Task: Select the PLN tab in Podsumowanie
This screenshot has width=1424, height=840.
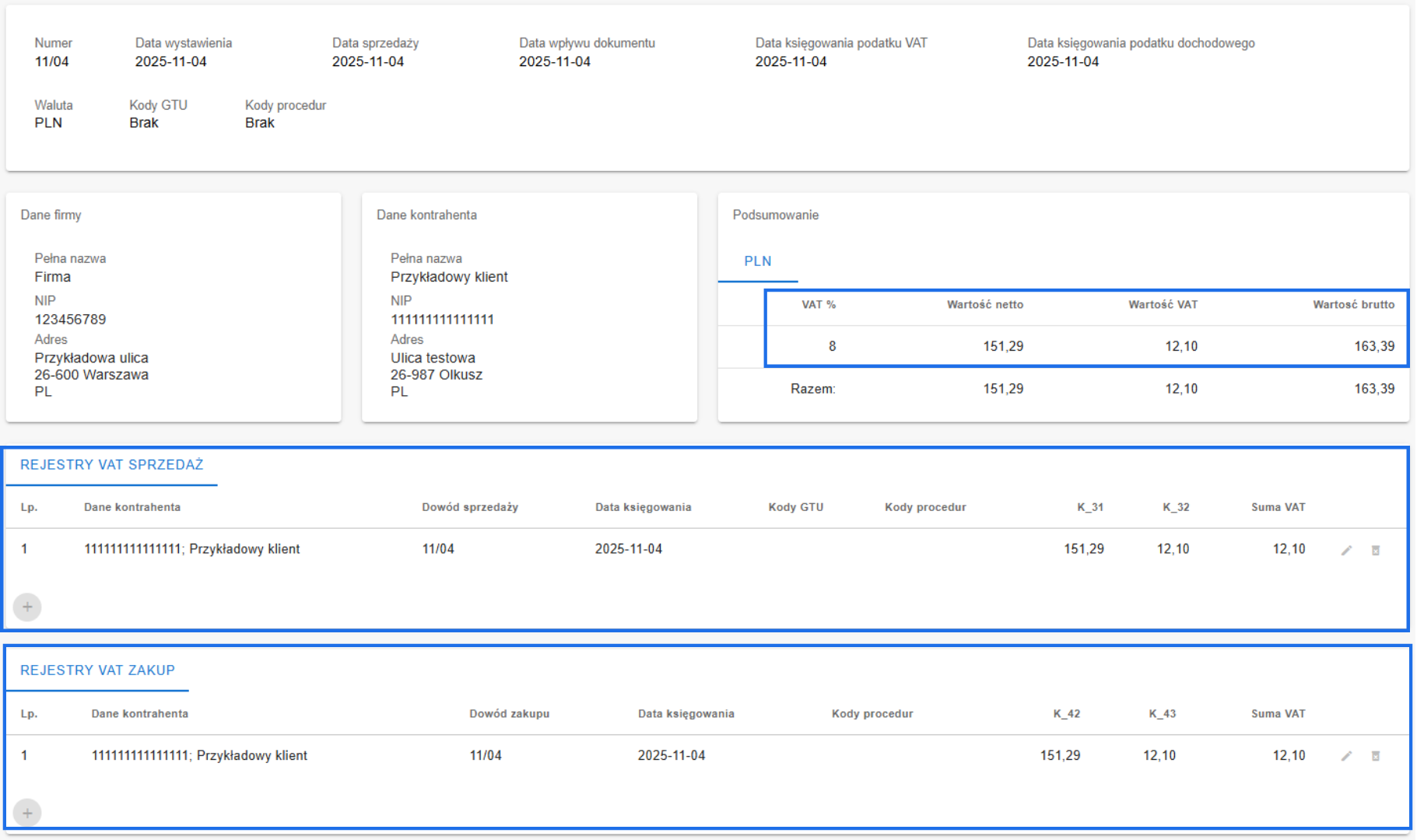Action: coord(757,261)
